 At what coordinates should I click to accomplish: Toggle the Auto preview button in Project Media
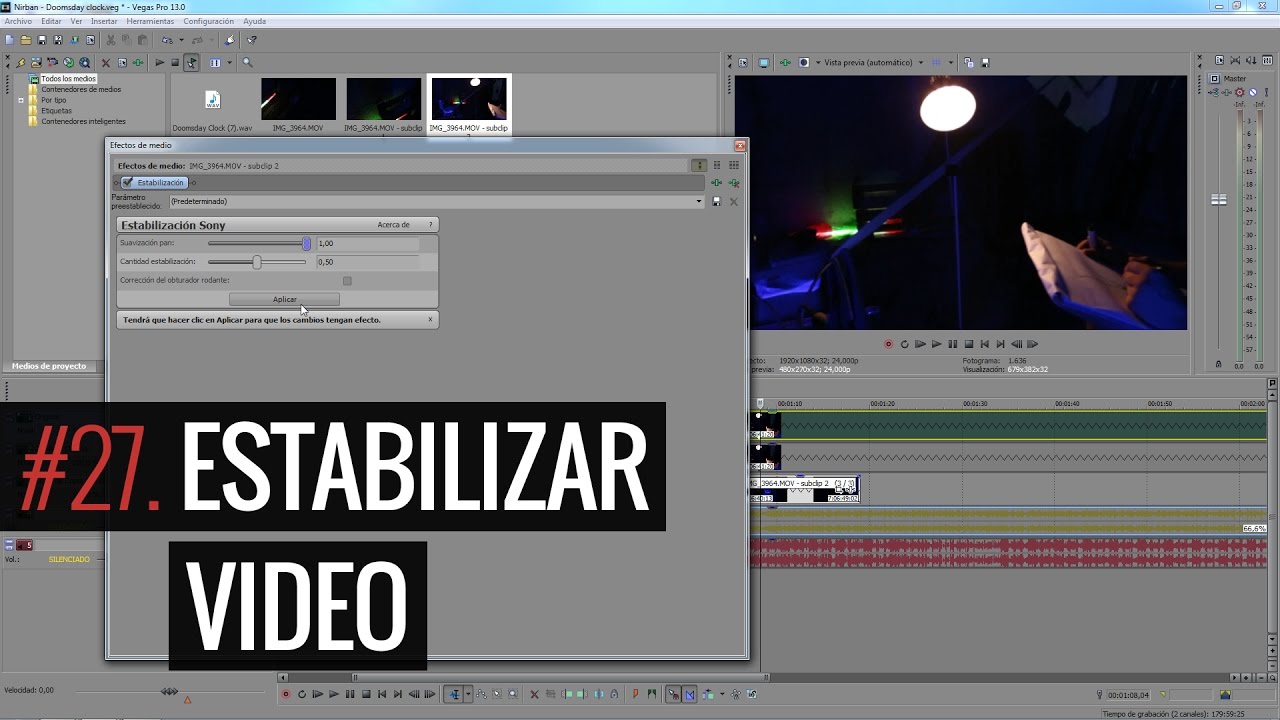point(191,62)
